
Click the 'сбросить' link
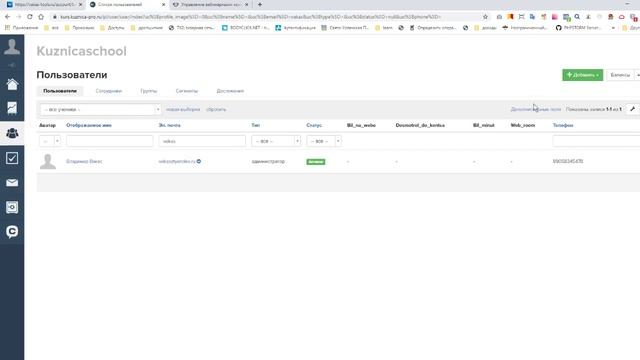point(216,109)
